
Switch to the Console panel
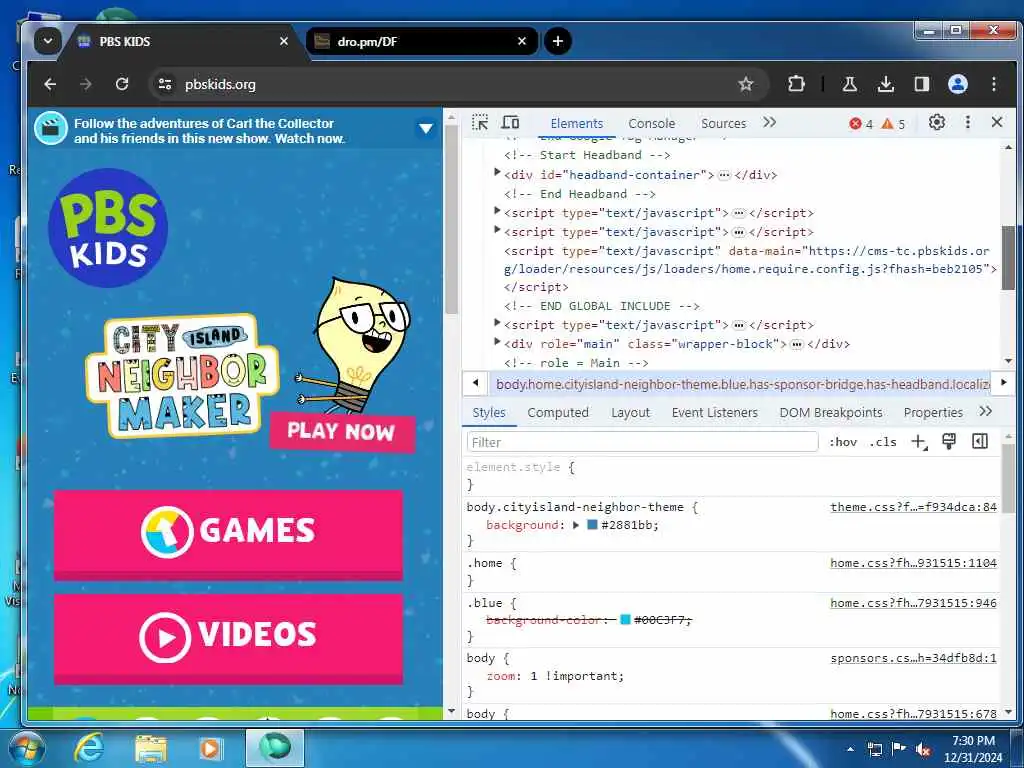click(x=652, y=123)
